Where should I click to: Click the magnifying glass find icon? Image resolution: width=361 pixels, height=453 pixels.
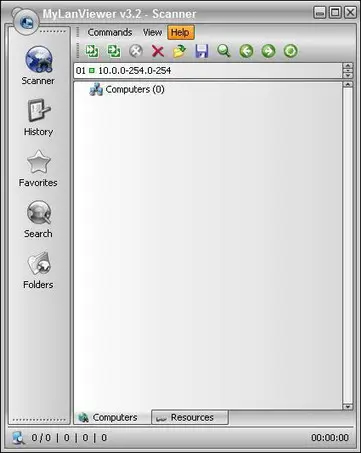[x=224, y=51]
